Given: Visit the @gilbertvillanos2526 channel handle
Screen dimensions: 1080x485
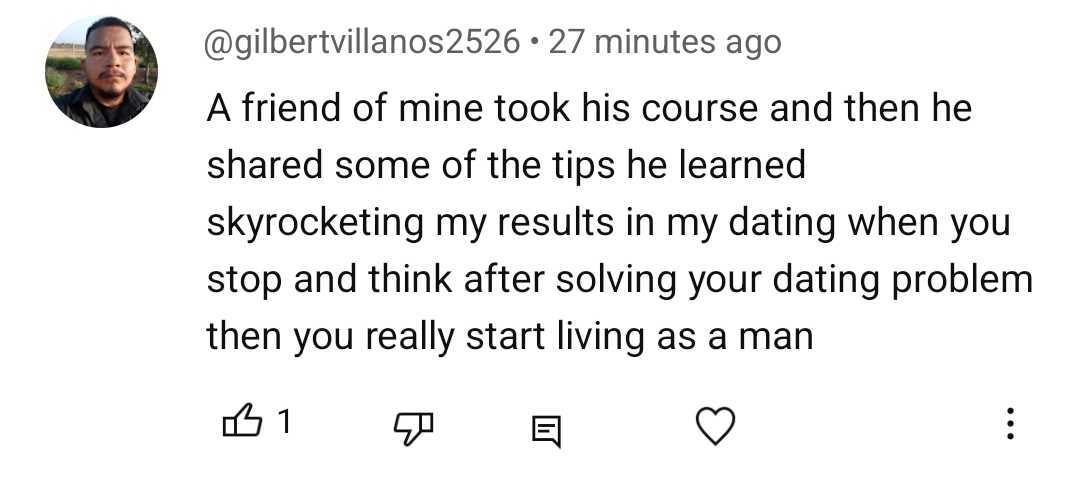Looking at the screenshot, I should coord(363,42).
